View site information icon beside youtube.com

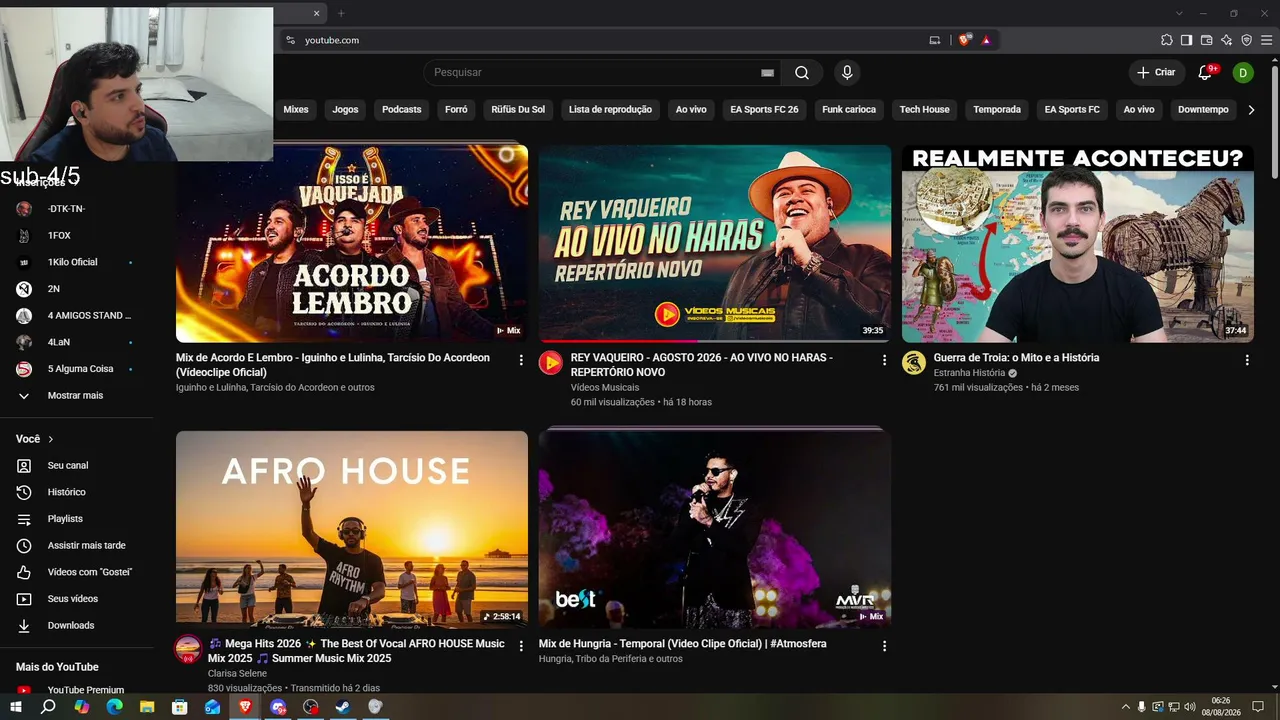[291, 40]
